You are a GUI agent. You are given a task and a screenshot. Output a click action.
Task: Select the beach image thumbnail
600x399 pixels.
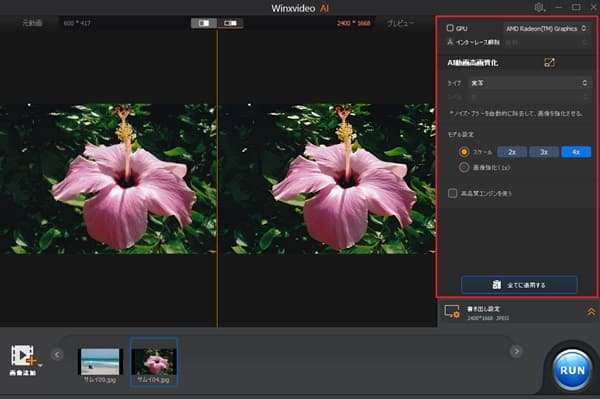[x=100, y=362]
